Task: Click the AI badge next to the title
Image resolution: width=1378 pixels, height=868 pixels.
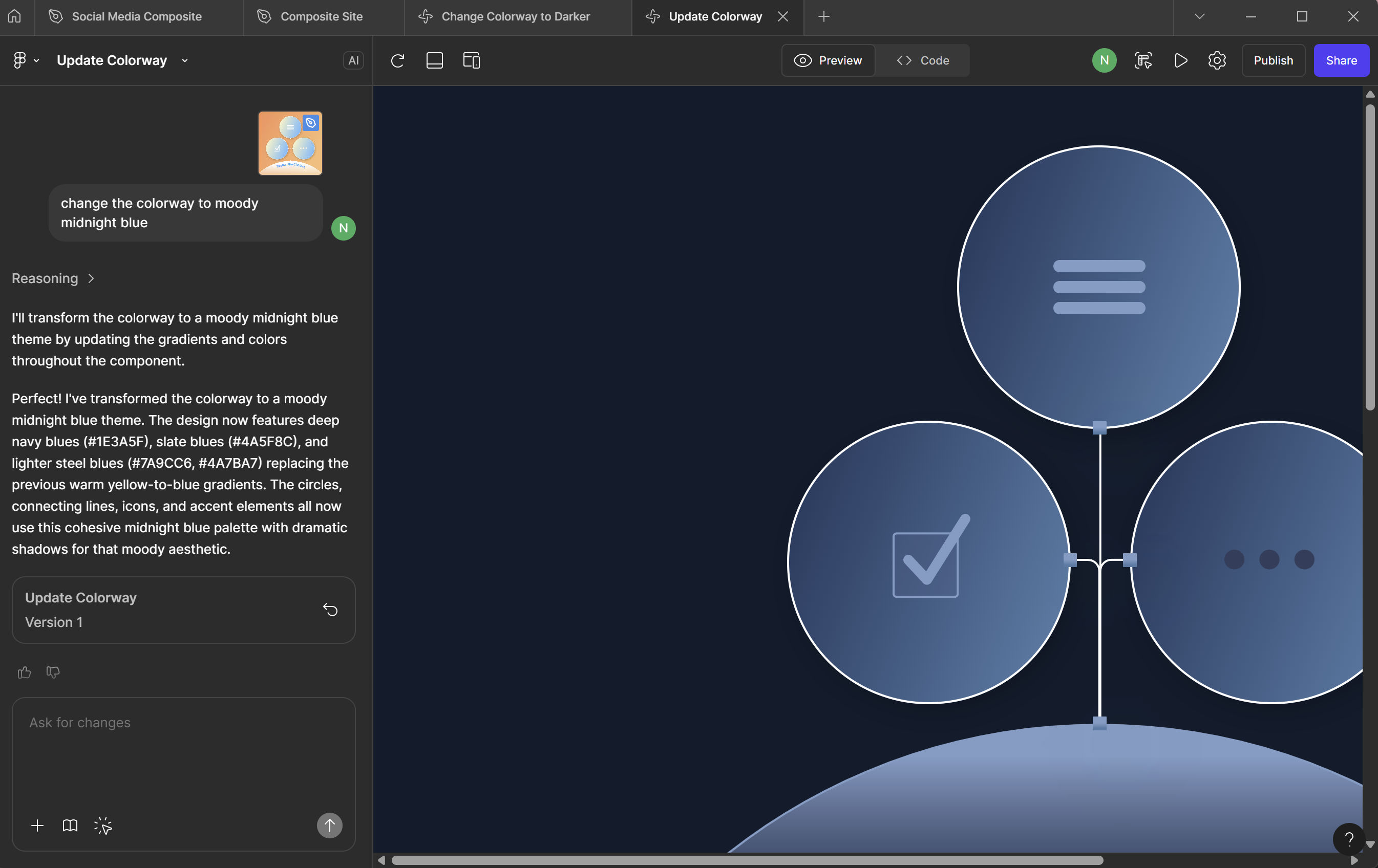Action: point(353,60)
